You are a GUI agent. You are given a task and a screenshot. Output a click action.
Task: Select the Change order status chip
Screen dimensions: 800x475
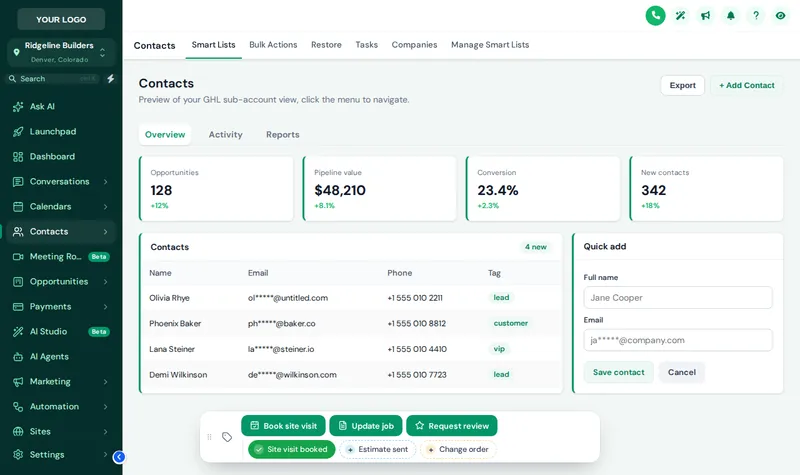pos(458,449)
